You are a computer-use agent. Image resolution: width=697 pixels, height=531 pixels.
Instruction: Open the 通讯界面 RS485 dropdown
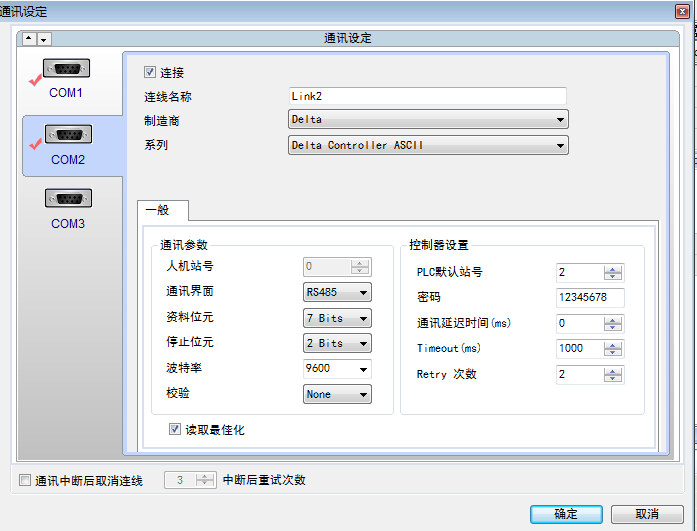pos(337,292)
